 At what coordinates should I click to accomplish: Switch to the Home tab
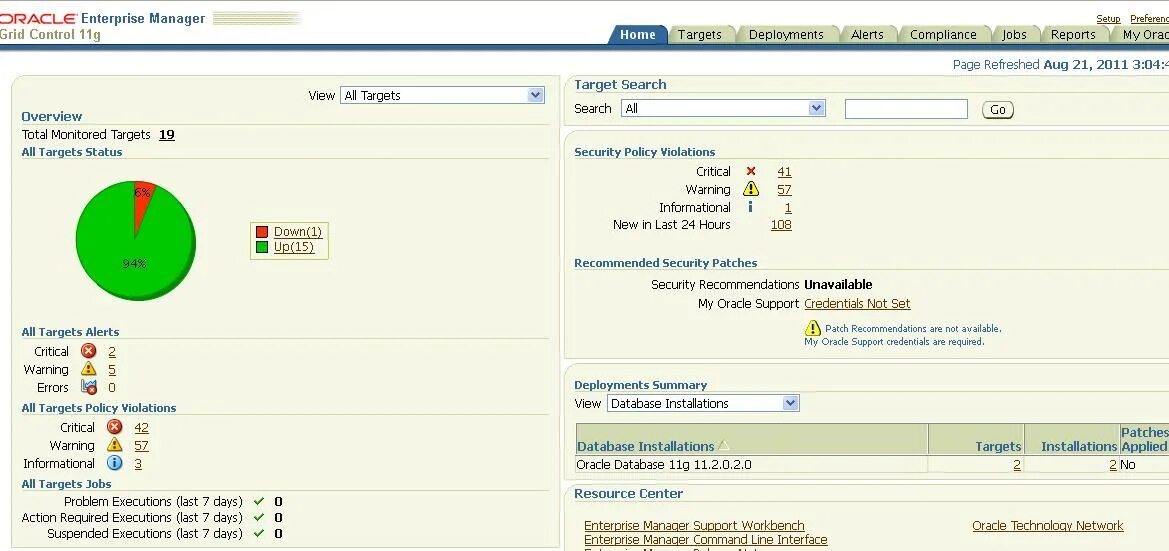click(x=637, y=34)
